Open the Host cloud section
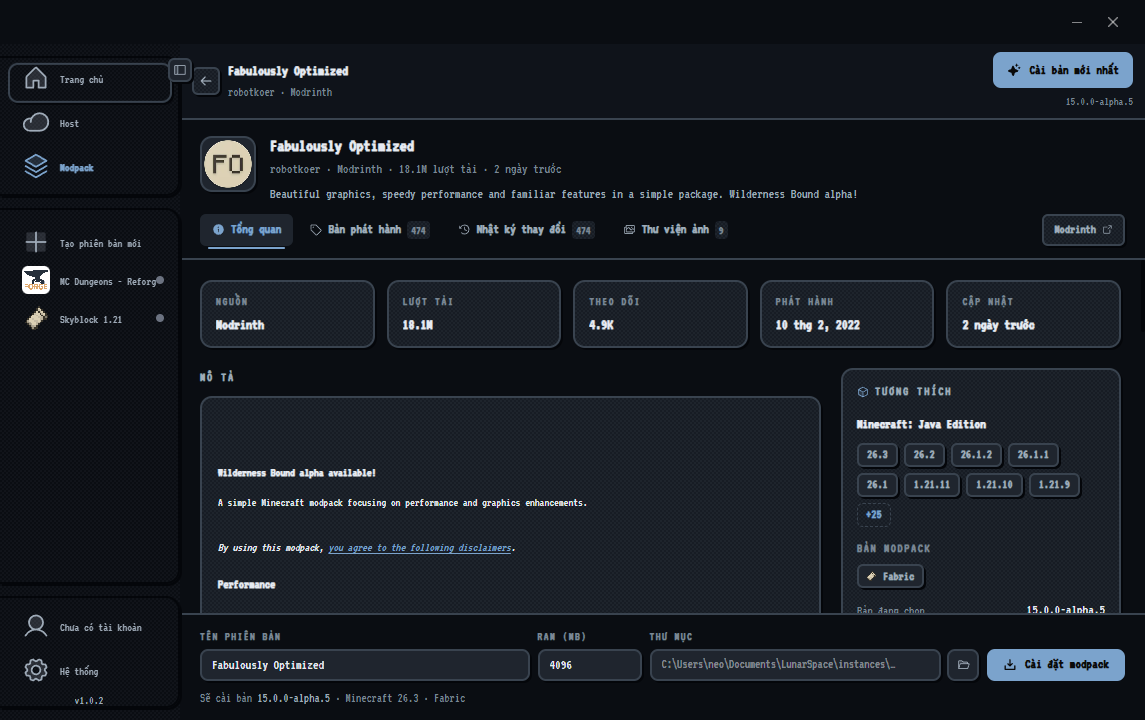 click(x=90, y=123)
